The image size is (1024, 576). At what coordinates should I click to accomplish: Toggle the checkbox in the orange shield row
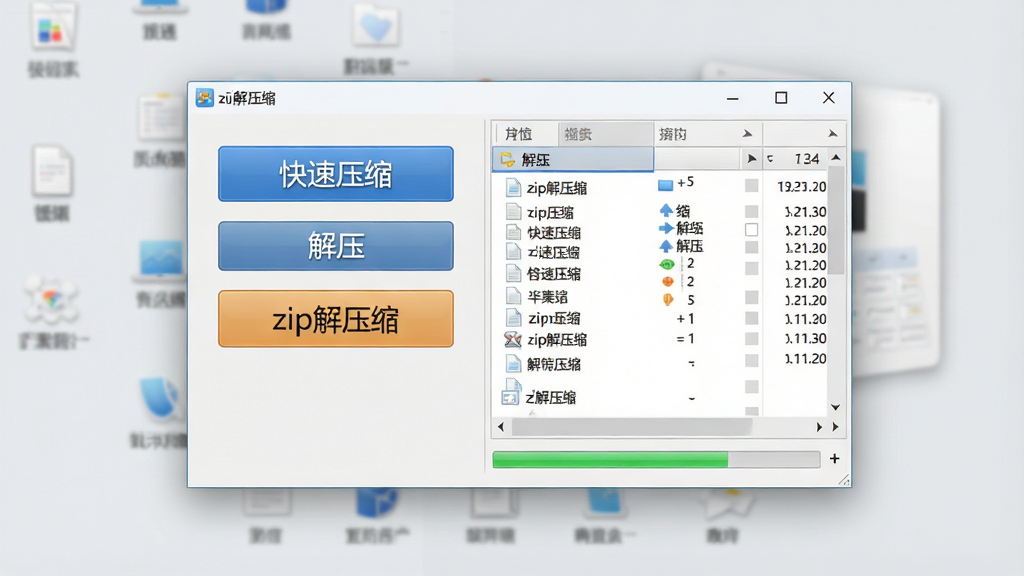click(752, 298)
